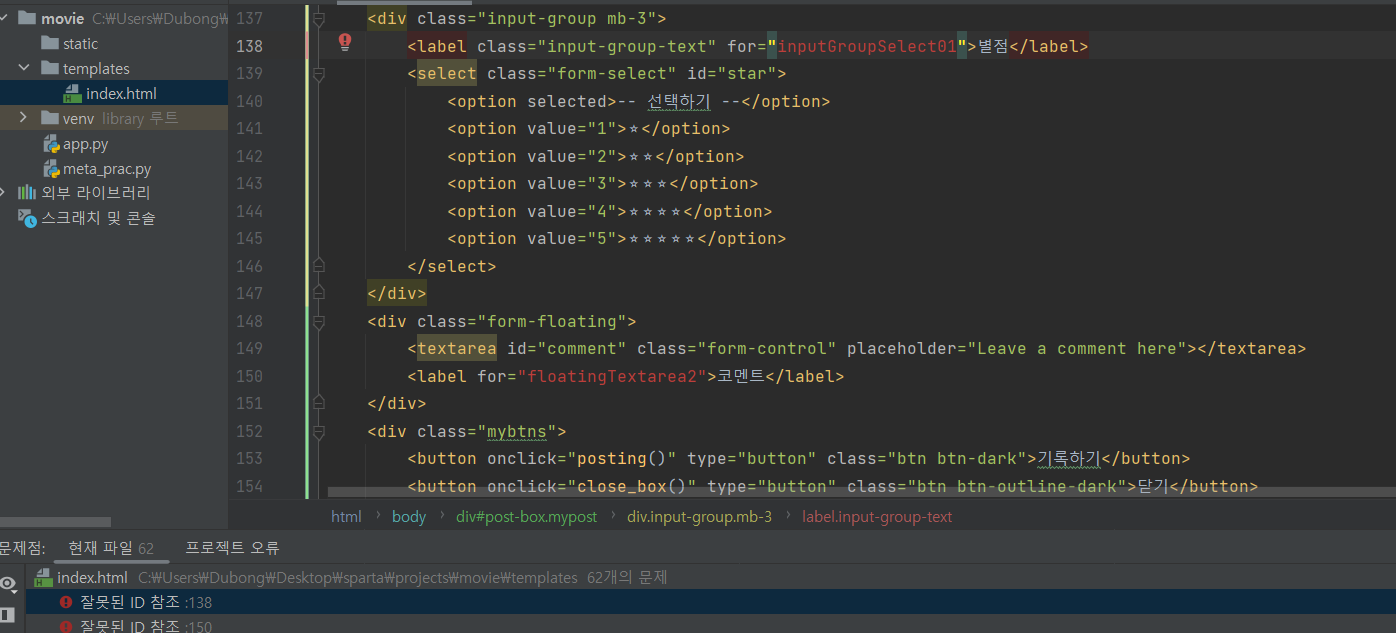Fold the mybtns div at line 152
This screenshot has width=1396, height=633.
pos(319,431)
